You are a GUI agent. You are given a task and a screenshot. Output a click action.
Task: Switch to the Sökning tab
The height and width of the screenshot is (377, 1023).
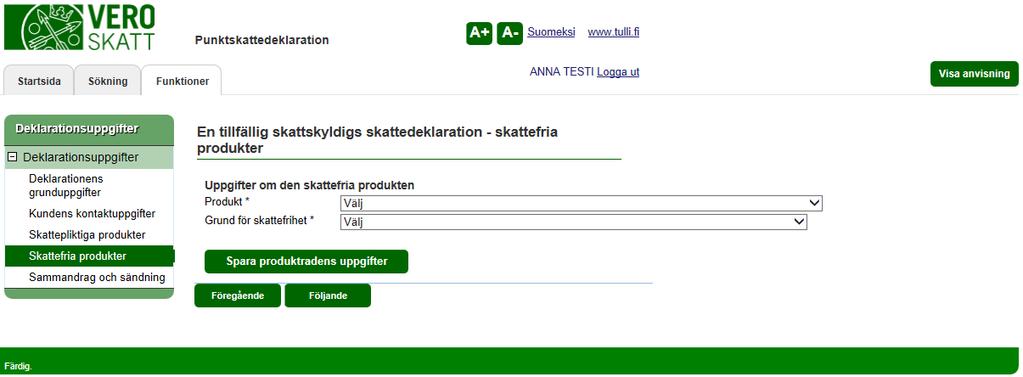point(108,82)
